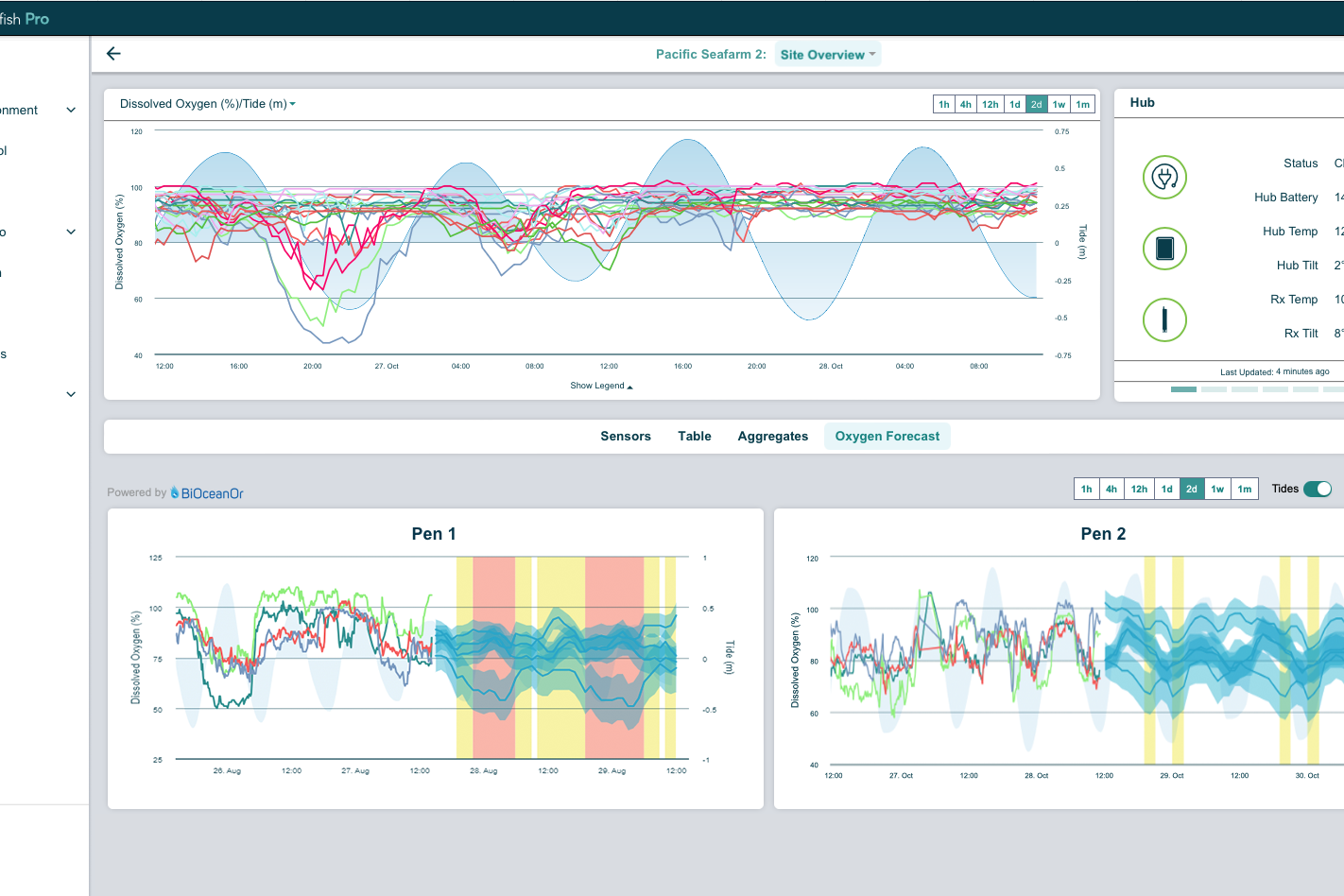The image size is (1344, 896).
Task: Click the Pen 1 forecast chart title
Action: pos(434,534)
